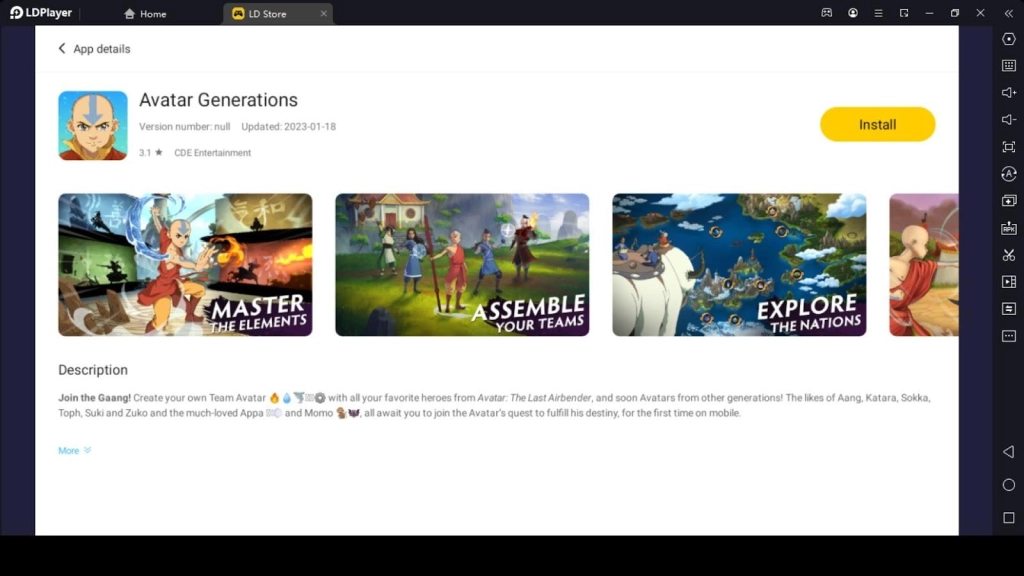Collapse the right sidebar with double chevron
1024x576 pixels.
pyautogui.click(x=1008, y=13)
